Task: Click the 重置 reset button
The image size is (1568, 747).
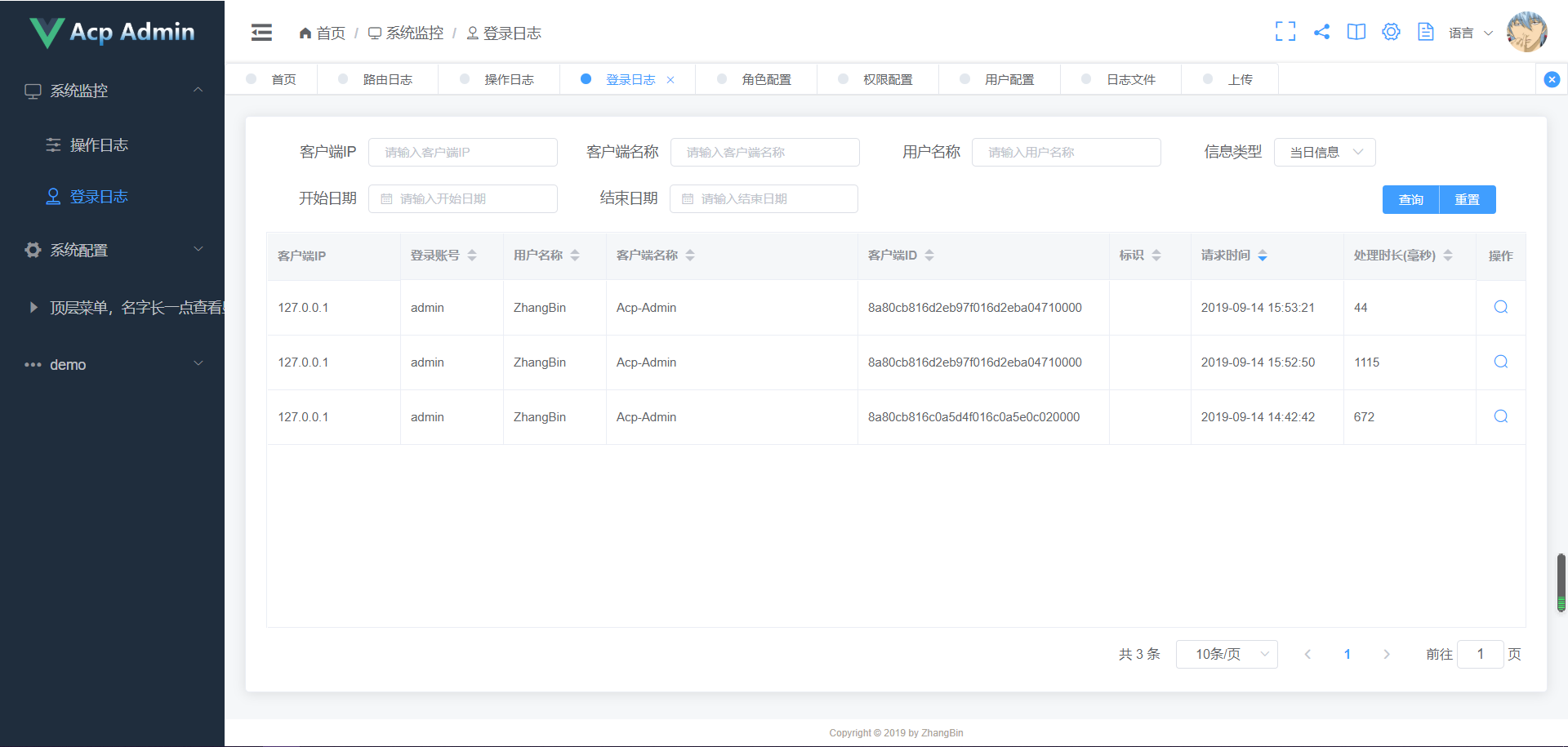Action: click(x=1468, y=199)
